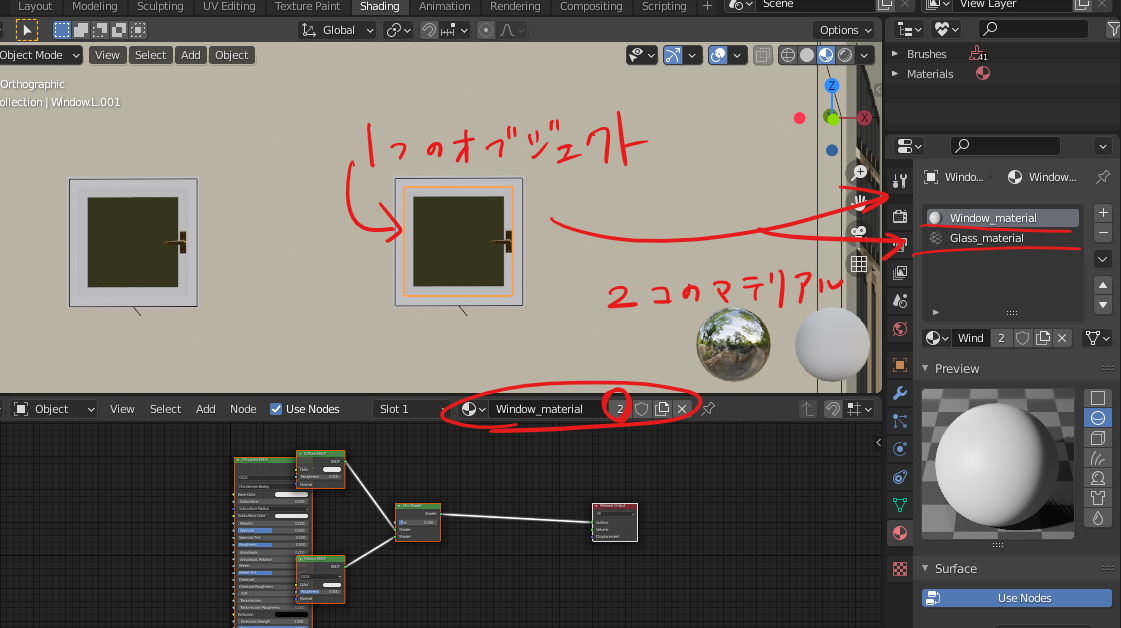Open the Animation workspace tab
This screenshot has width=1121, height=628.
(x=444, y=6)
